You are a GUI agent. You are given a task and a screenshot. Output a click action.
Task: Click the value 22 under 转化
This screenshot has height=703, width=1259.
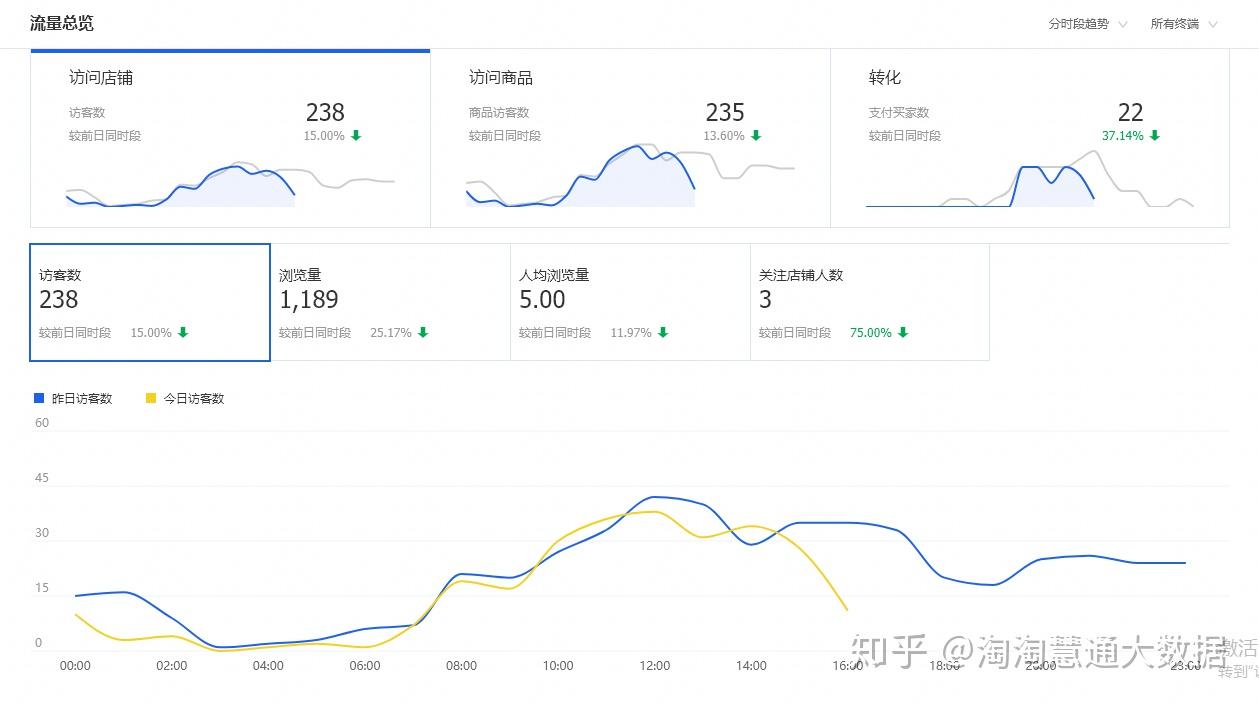[x=1131, y=112]
